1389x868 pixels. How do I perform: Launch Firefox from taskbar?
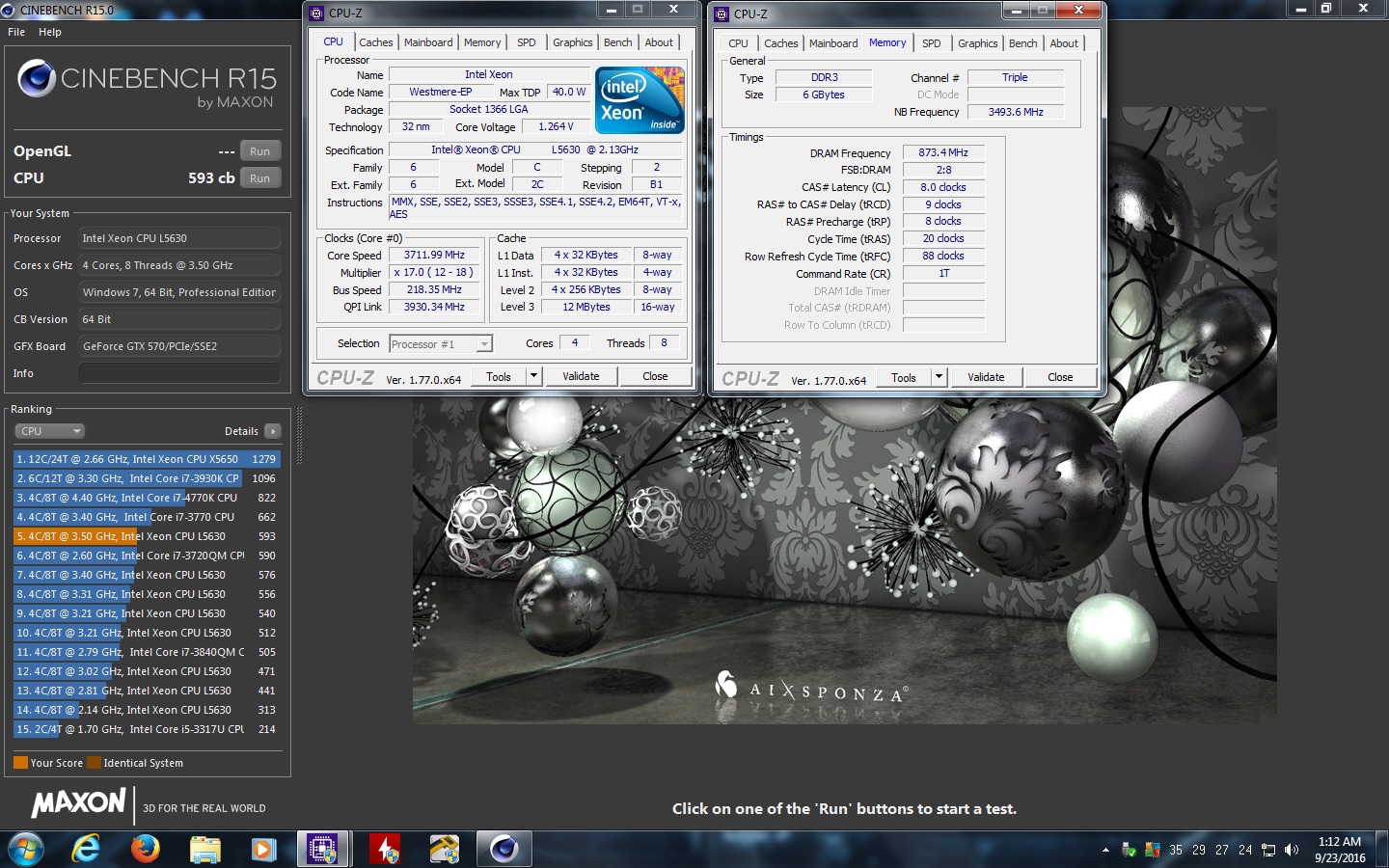(146, 850)
